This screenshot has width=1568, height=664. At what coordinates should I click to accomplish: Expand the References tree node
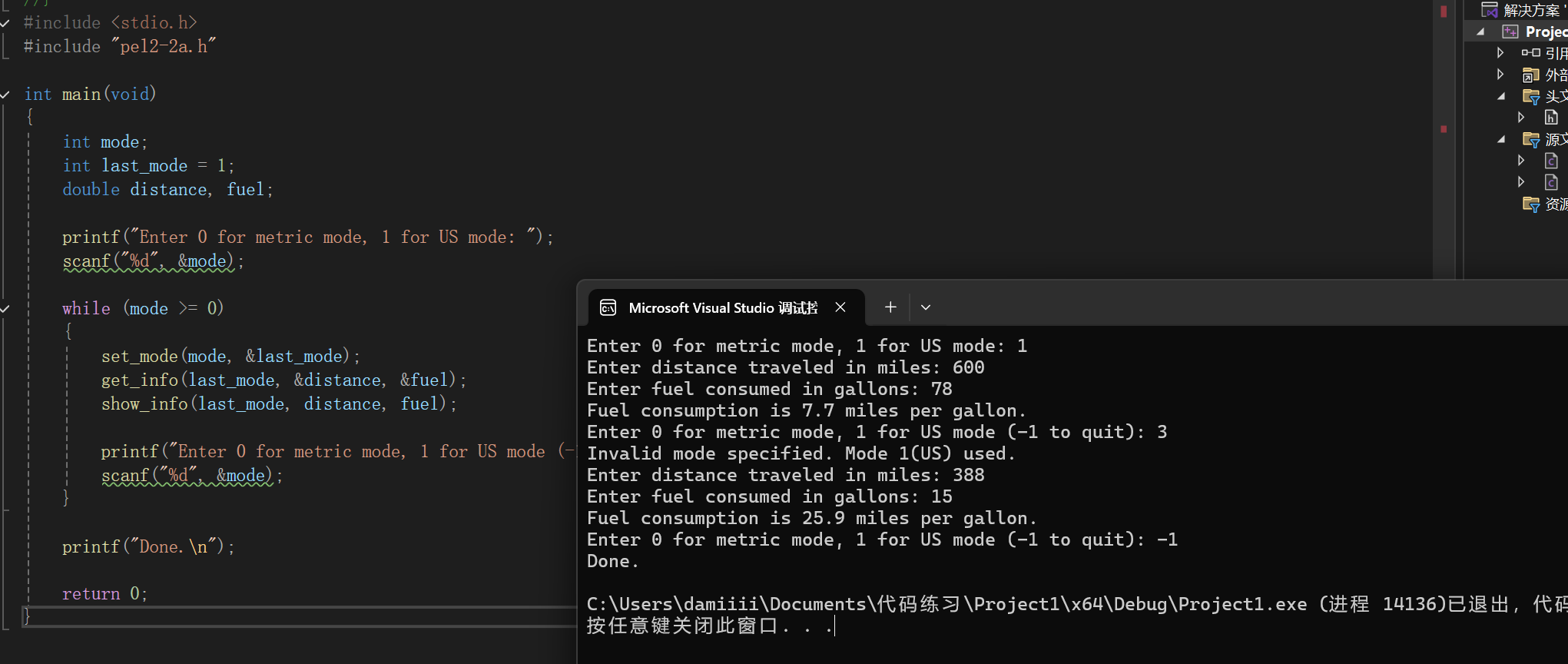click(1500, 53)
